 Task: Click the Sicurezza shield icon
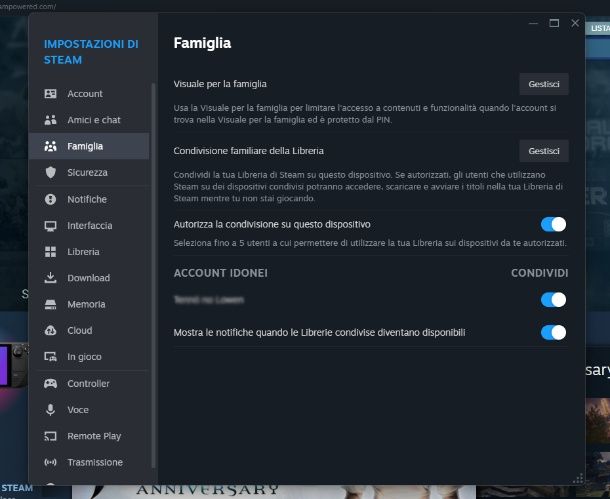(50, 172)
